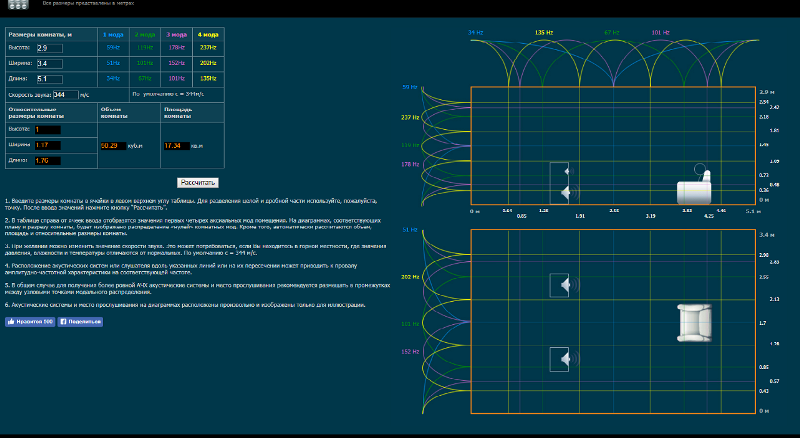
Task: Click the room volume output field
Action: point(113,146)
